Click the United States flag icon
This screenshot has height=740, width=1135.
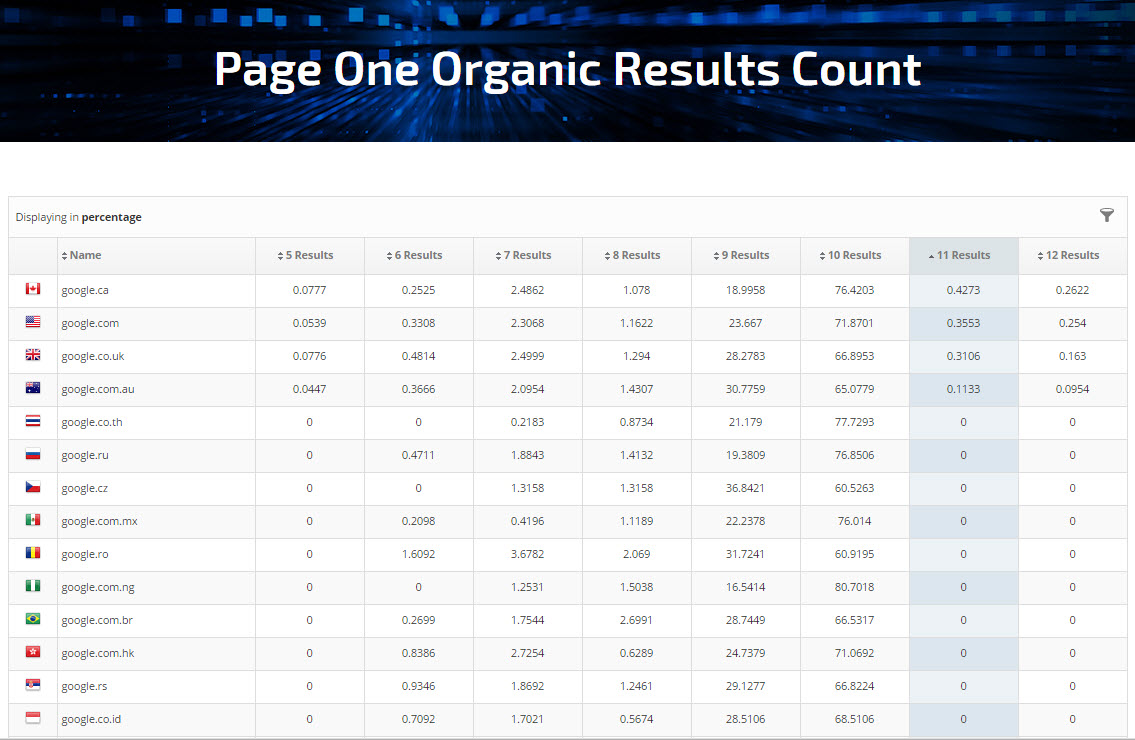coord(33,321)
